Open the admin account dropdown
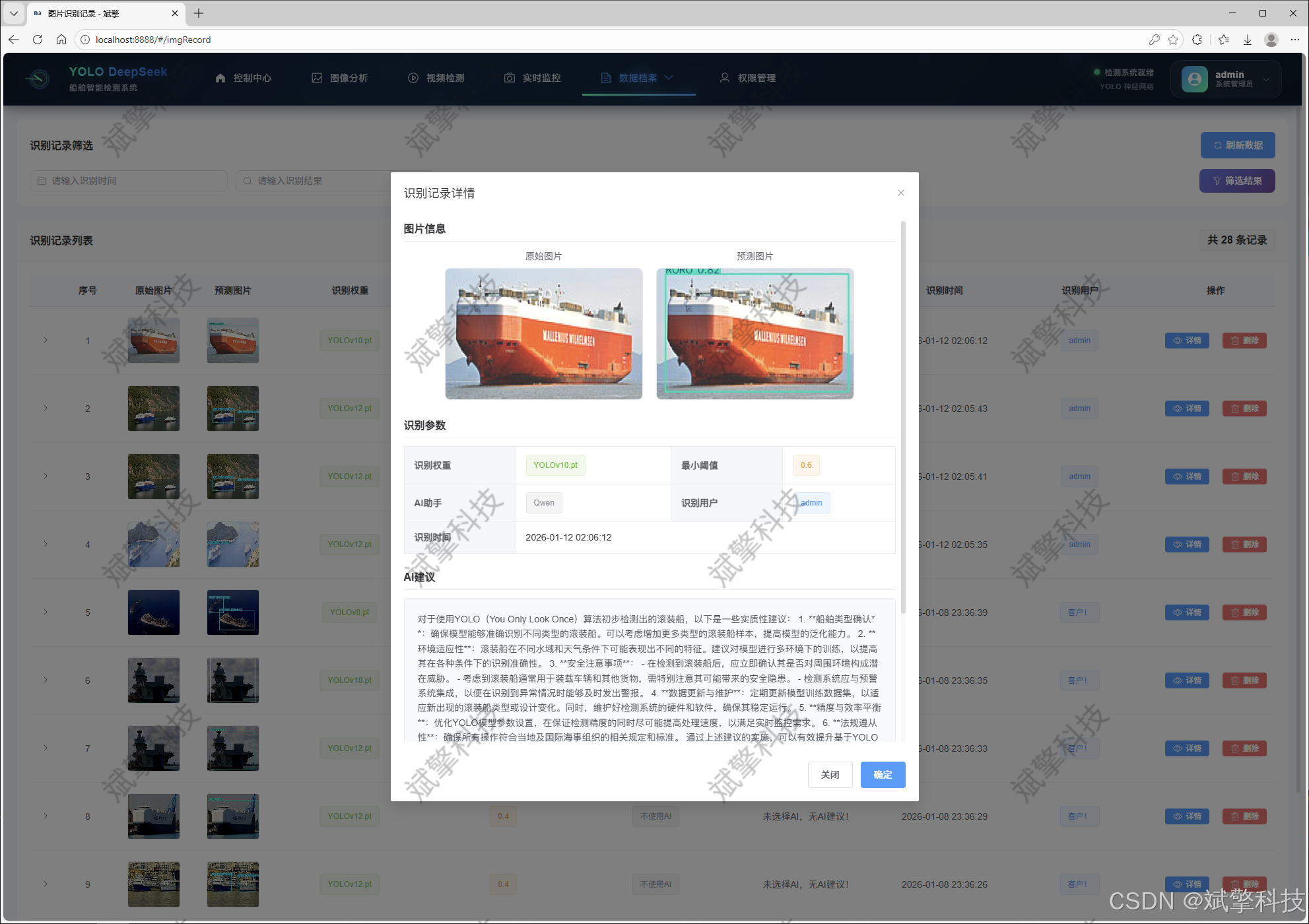 1226,79
